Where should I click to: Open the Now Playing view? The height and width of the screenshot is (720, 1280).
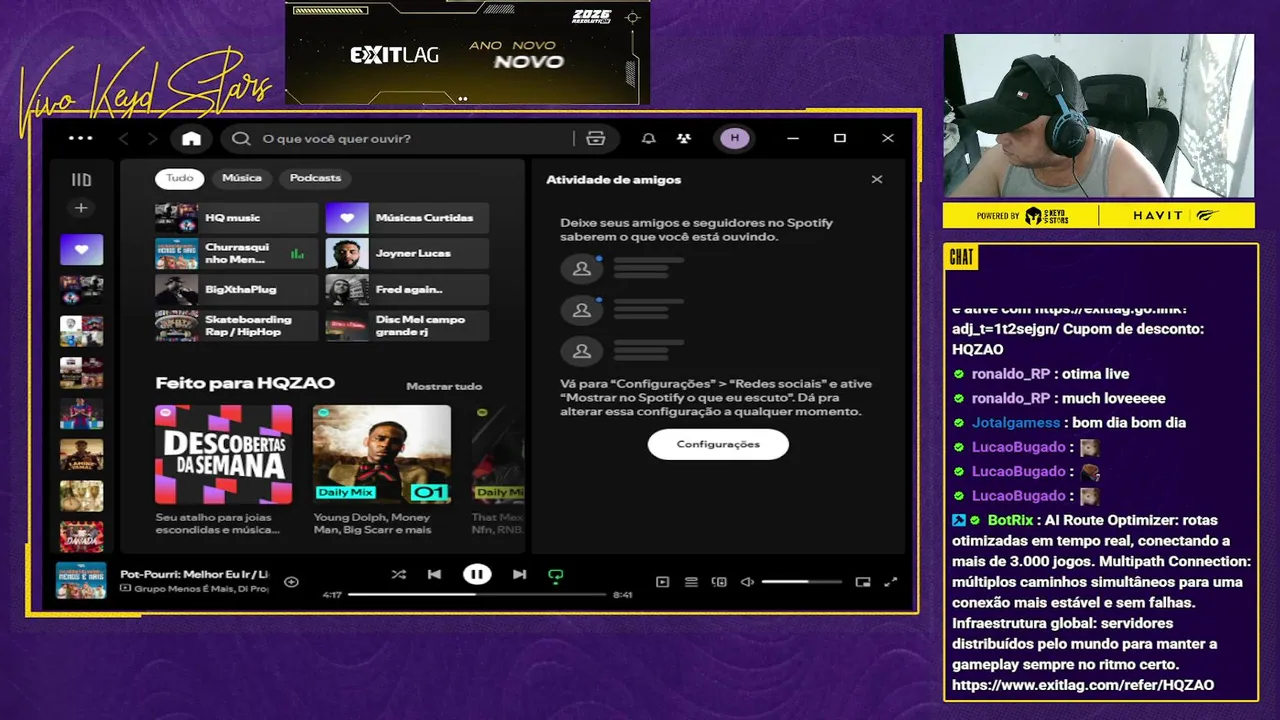pos(662,582)
